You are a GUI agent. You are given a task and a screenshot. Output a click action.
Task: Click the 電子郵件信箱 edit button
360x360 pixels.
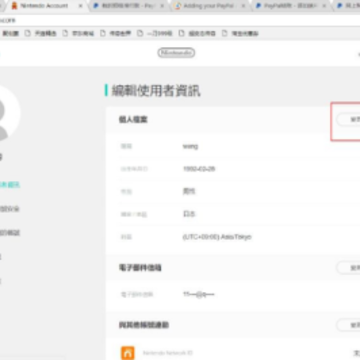tap(348, 268)
